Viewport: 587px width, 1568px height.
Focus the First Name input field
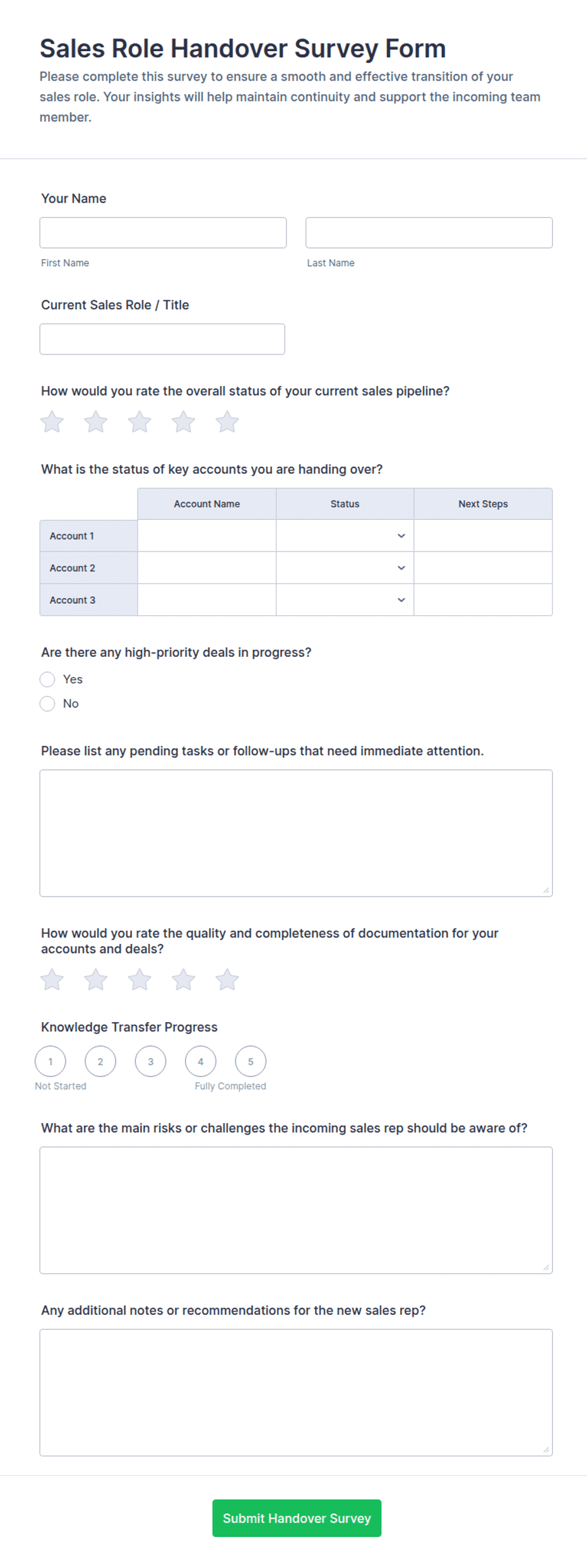point(163,233)
